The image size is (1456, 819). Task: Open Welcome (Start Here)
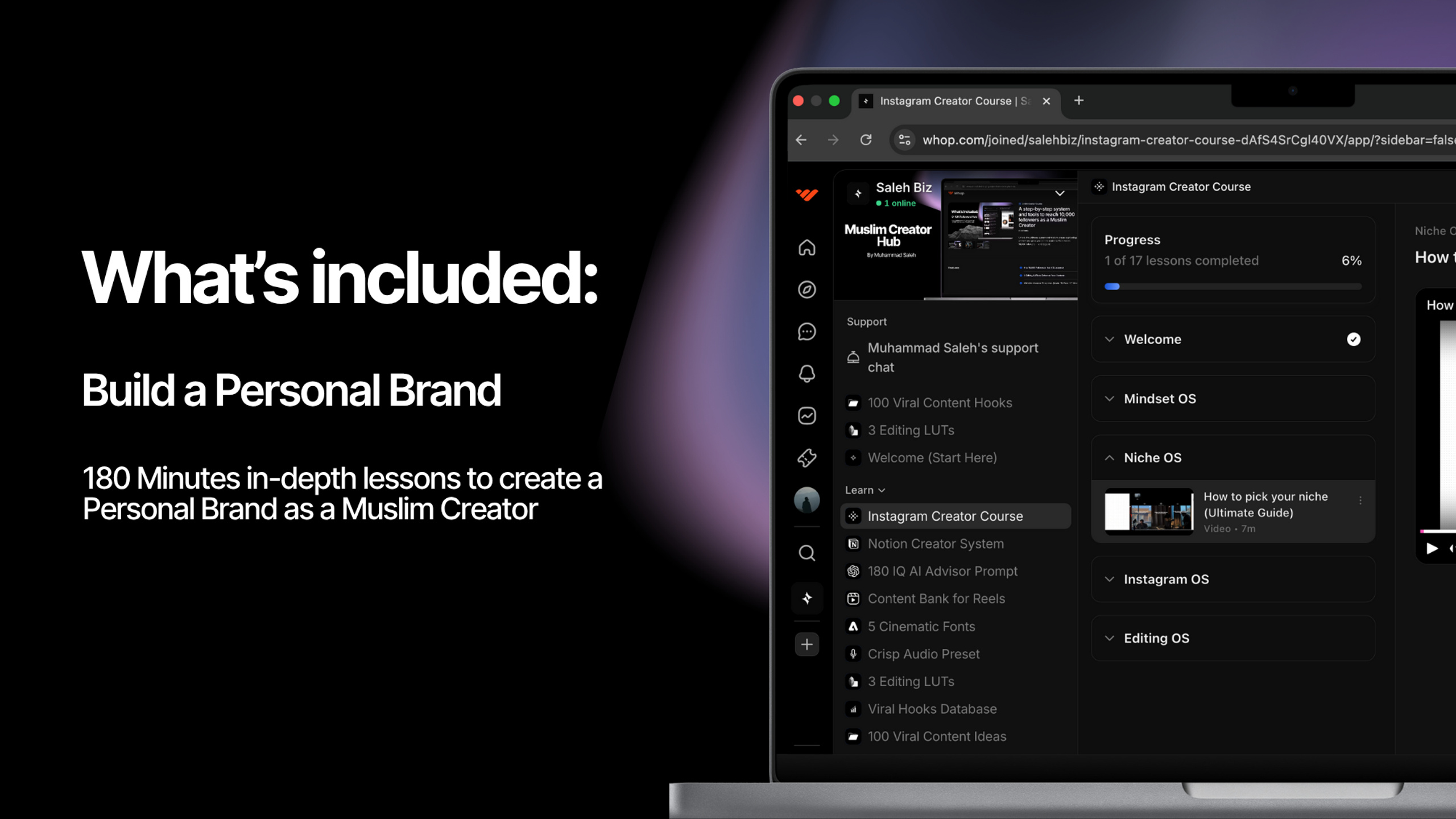[955, 458]
